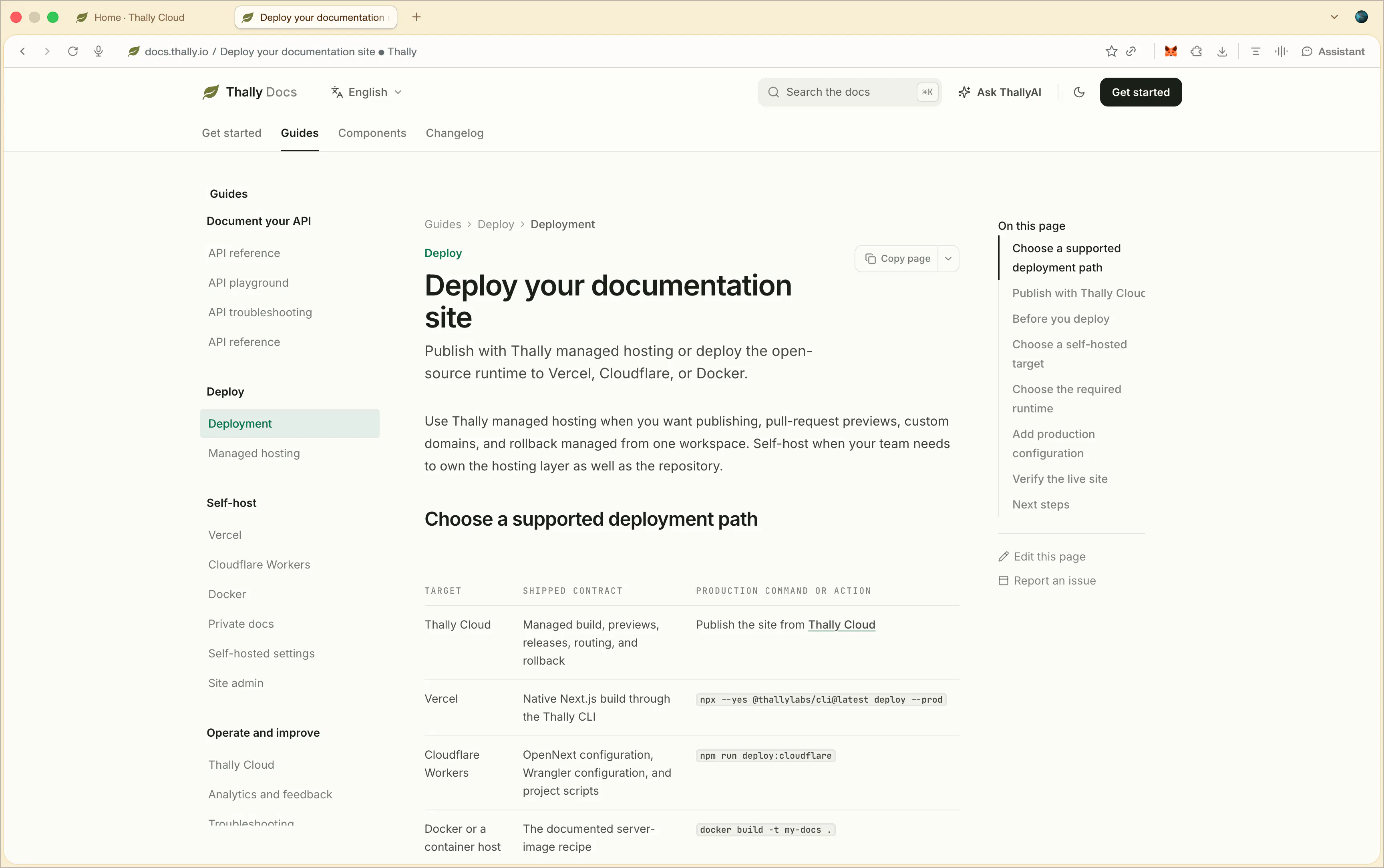Click the Choose a supported deployment path heading
Image resolution: width=1384 pixels, height=868 pixels.
[x=591, y=519]
